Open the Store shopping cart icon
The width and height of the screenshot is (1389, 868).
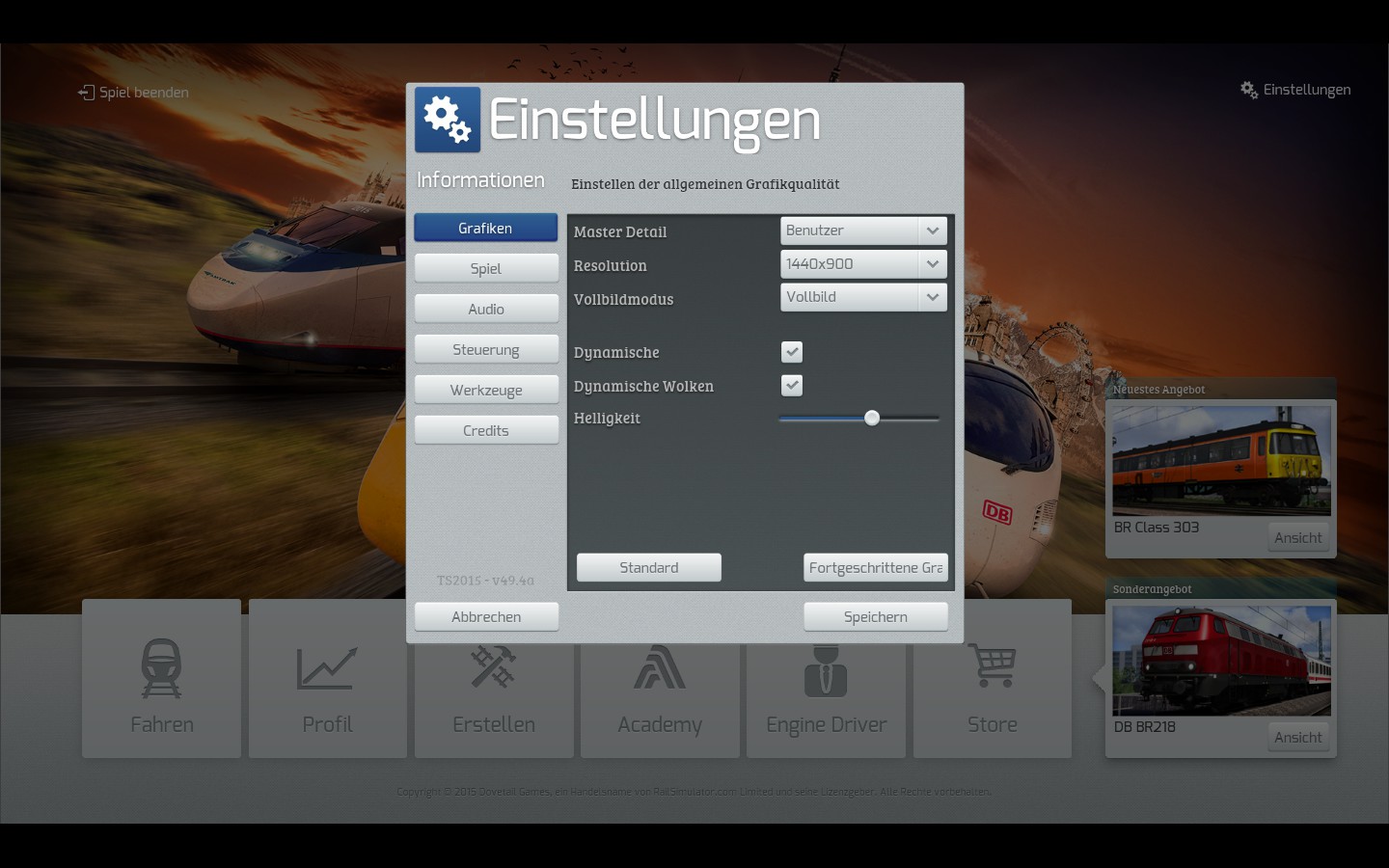(x=992, y=665)
